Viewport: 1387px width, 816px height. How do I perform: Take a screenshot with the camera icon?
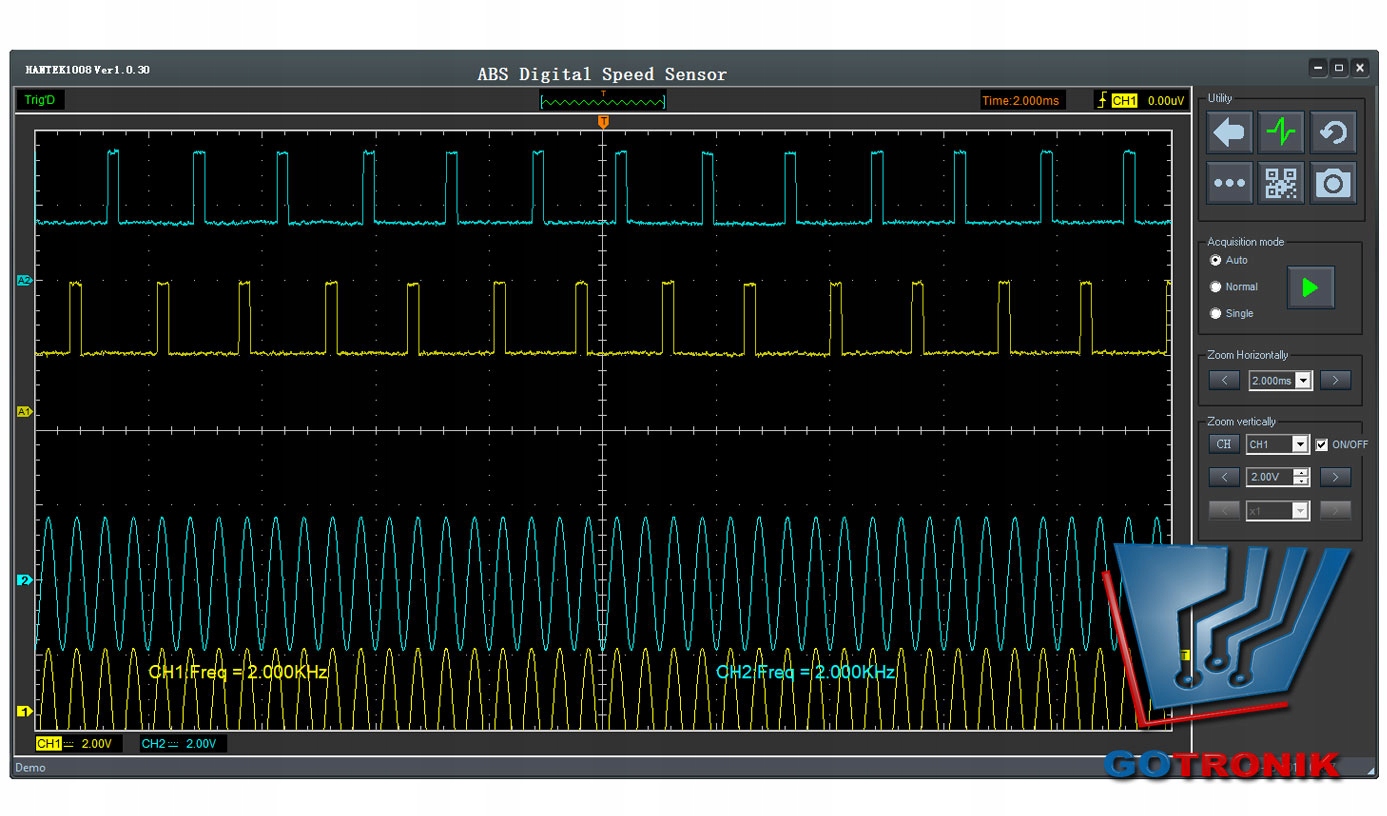[x=1333, y=184]
